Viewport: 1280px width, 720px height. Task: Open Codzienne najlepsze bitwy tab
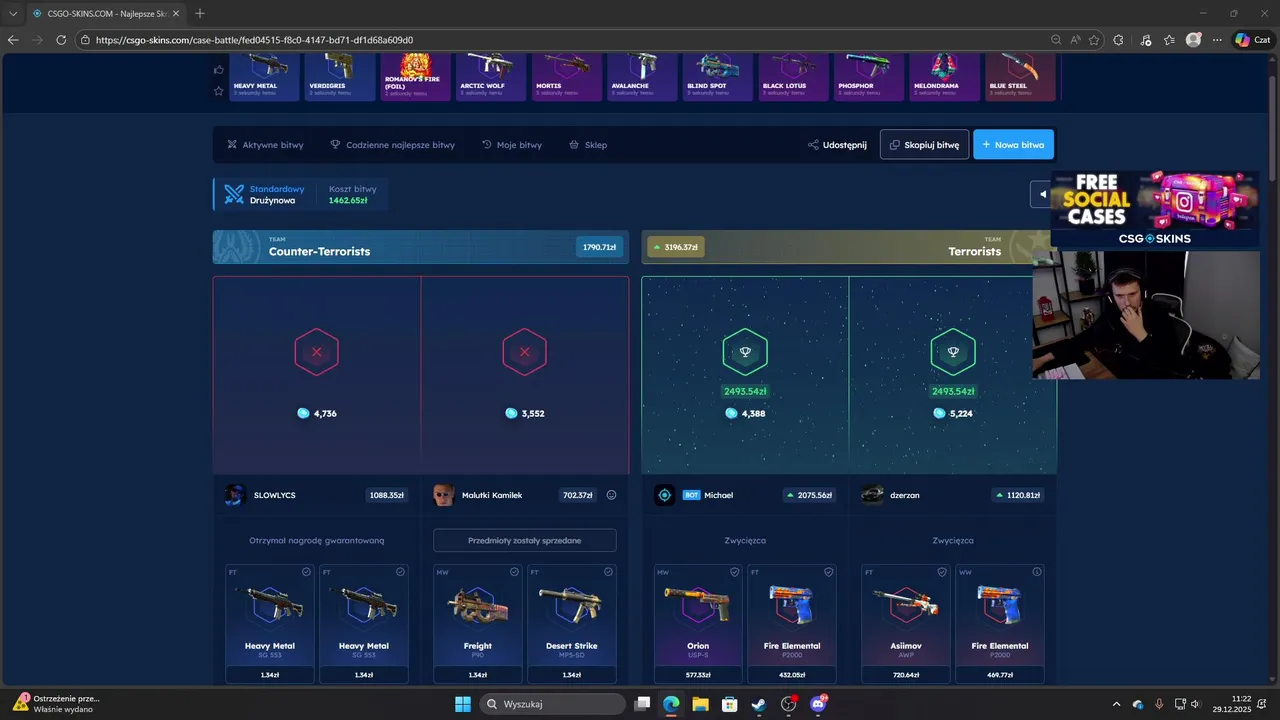[392, 145]
